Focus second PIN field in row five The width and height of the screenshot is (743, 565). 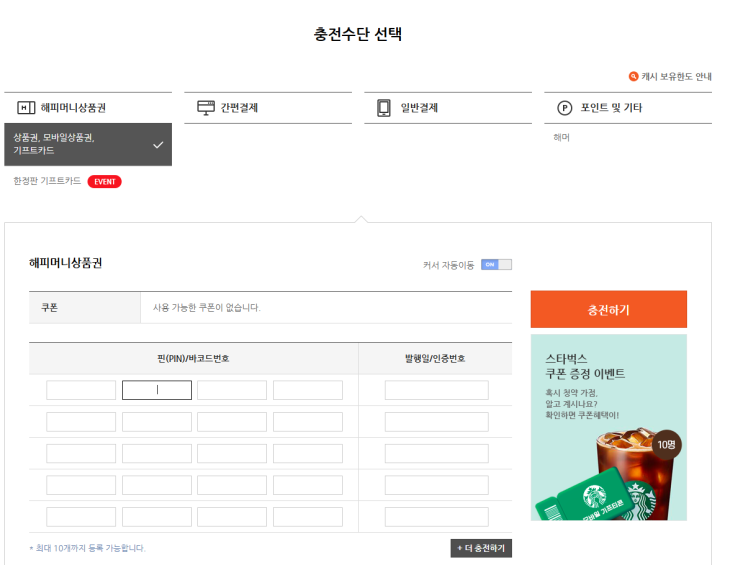(157, 517)
